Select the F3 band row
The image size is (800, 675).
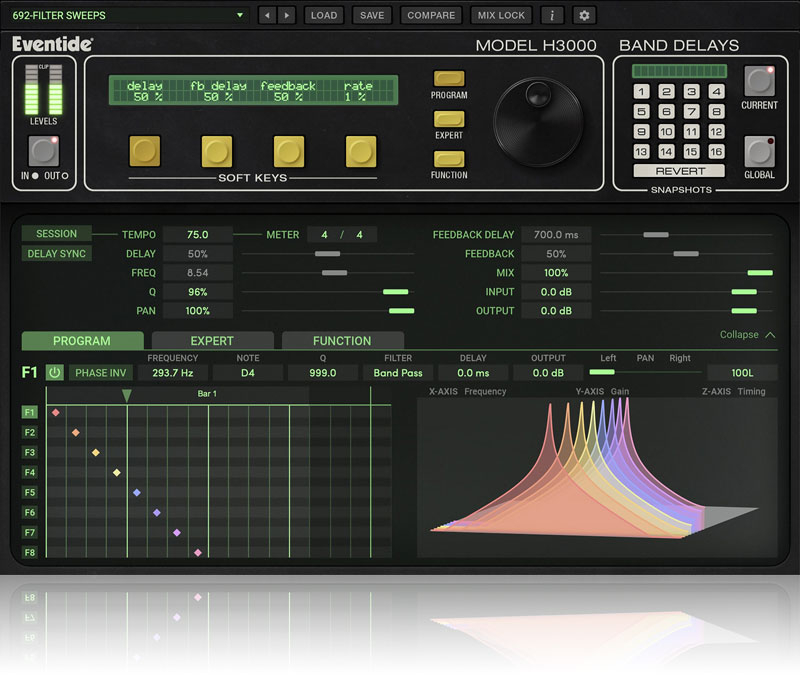click(x=30, y=453)
